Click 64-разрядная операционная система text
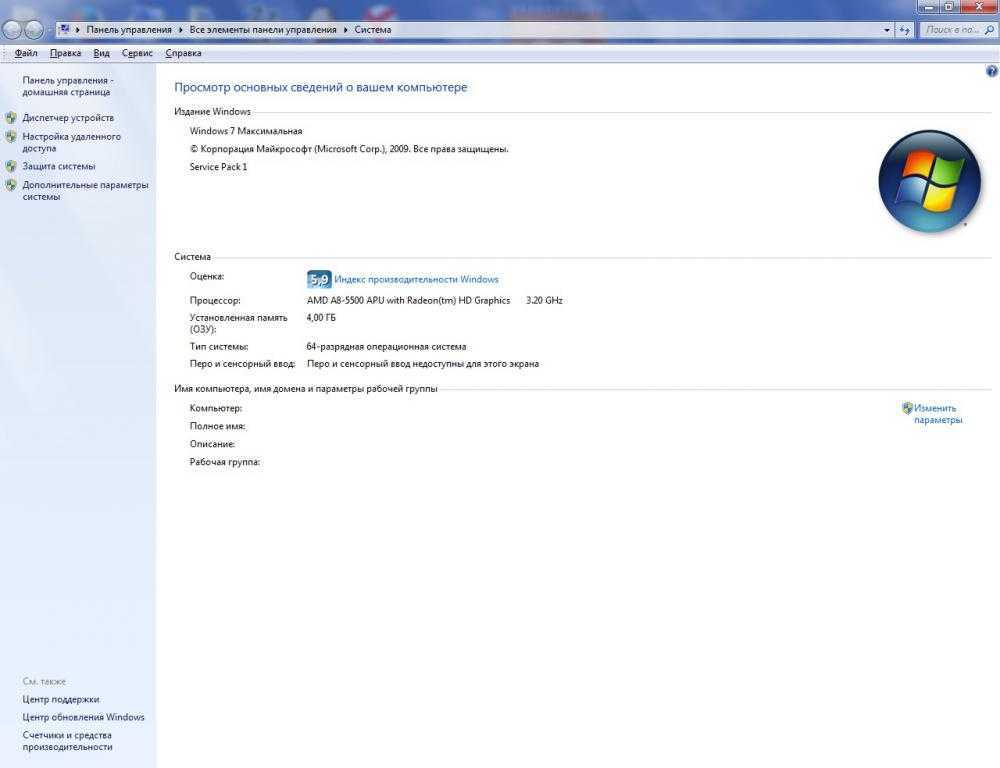This screenshot has height=768, width=1000. tap(386, 347)
